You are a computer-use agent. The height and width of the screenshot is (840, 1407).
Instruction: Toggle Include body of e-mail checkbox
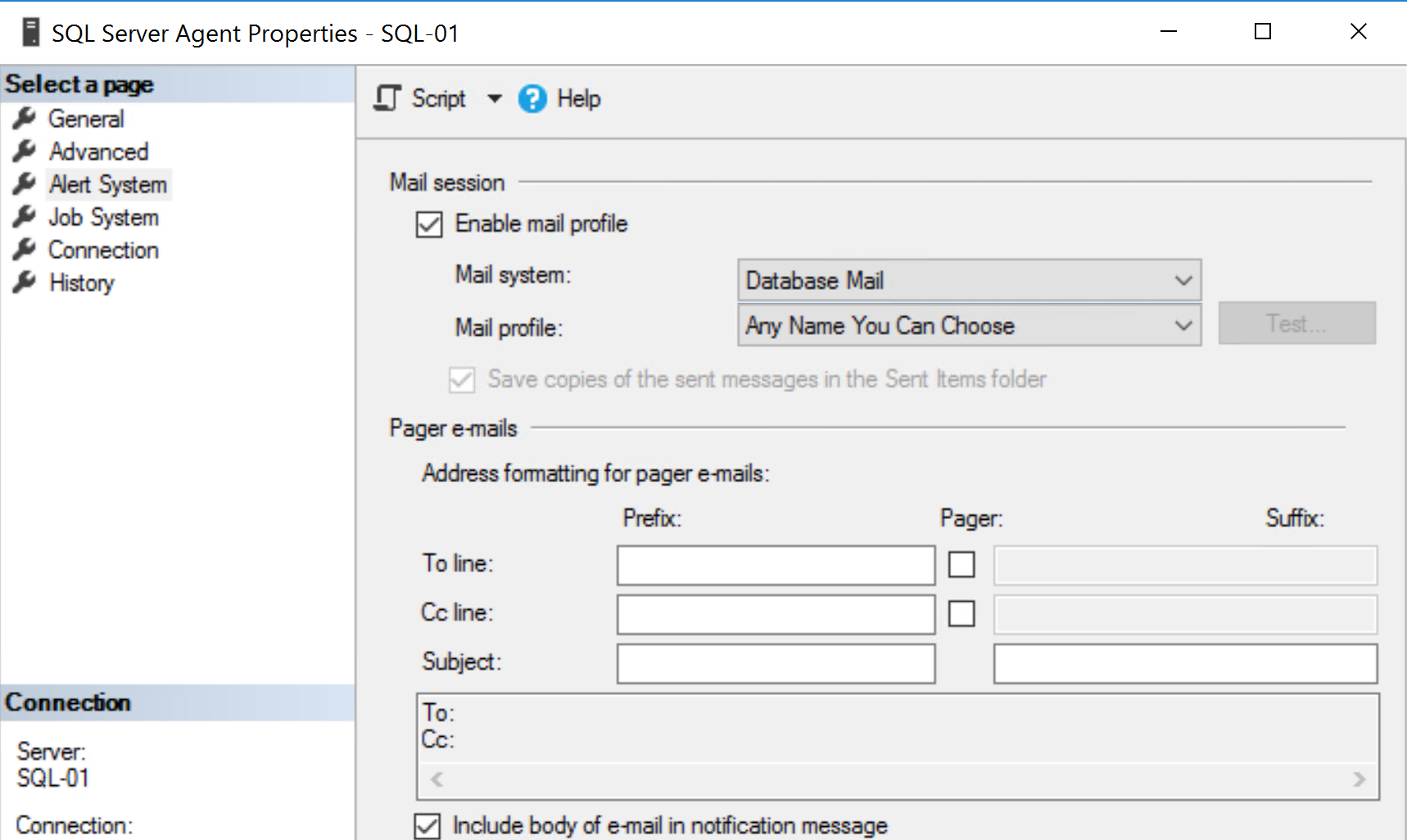coord(428,826)
